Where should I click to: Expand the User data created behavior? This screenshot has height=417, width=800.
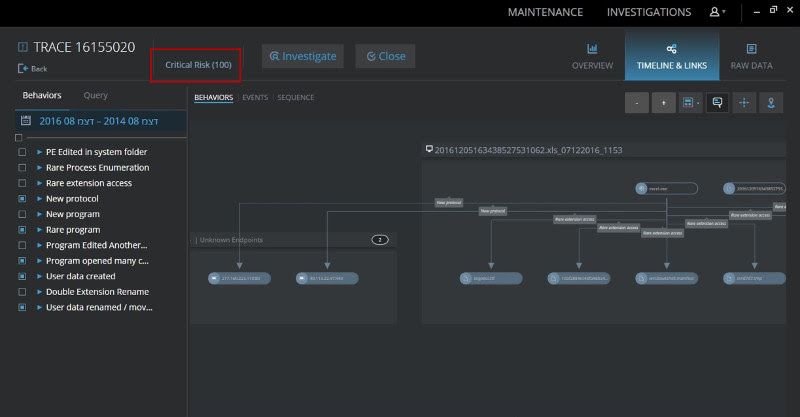(39, 276)
